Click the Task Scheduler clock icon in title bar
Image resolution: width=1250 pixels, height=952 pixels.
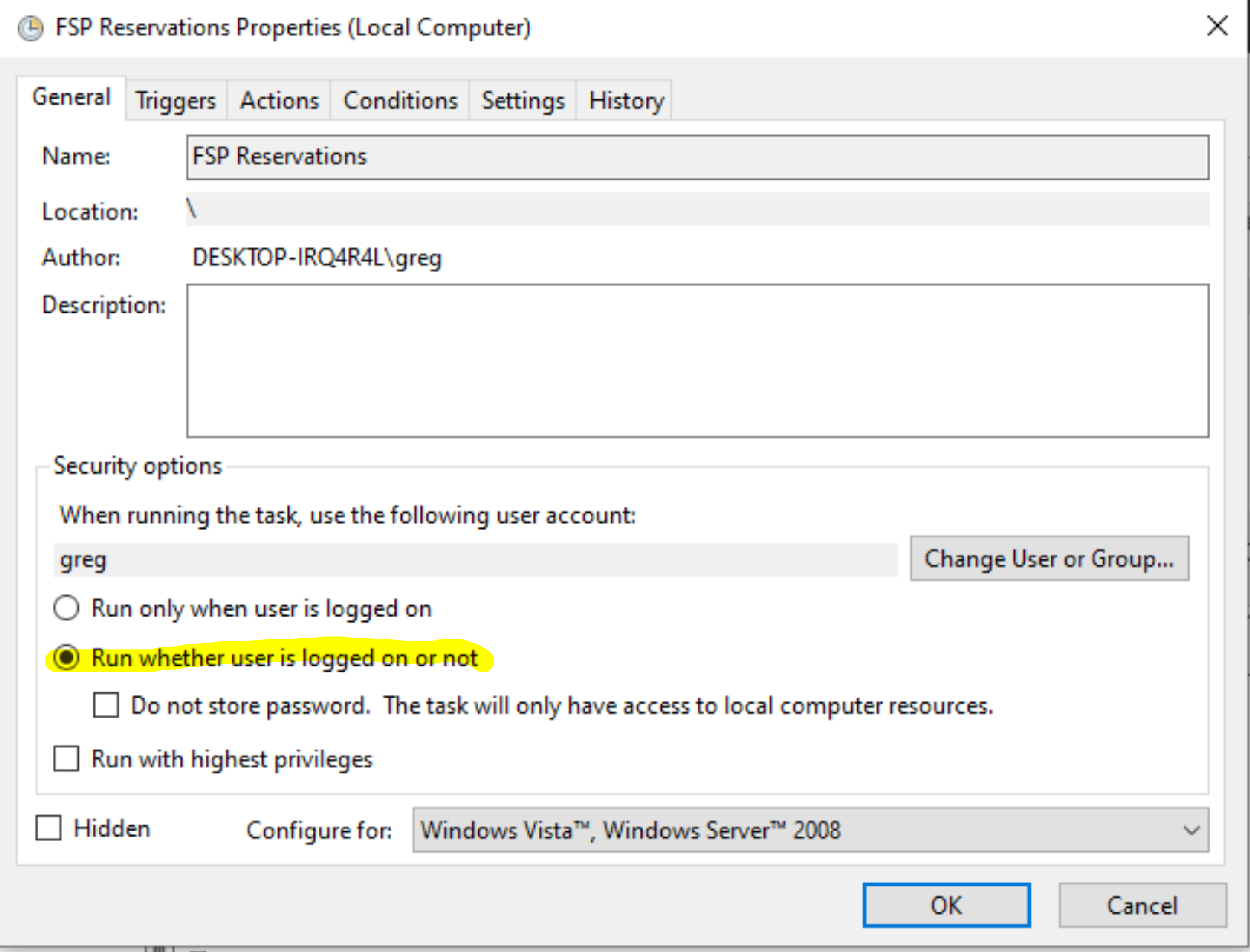click(x=31, y=28)
